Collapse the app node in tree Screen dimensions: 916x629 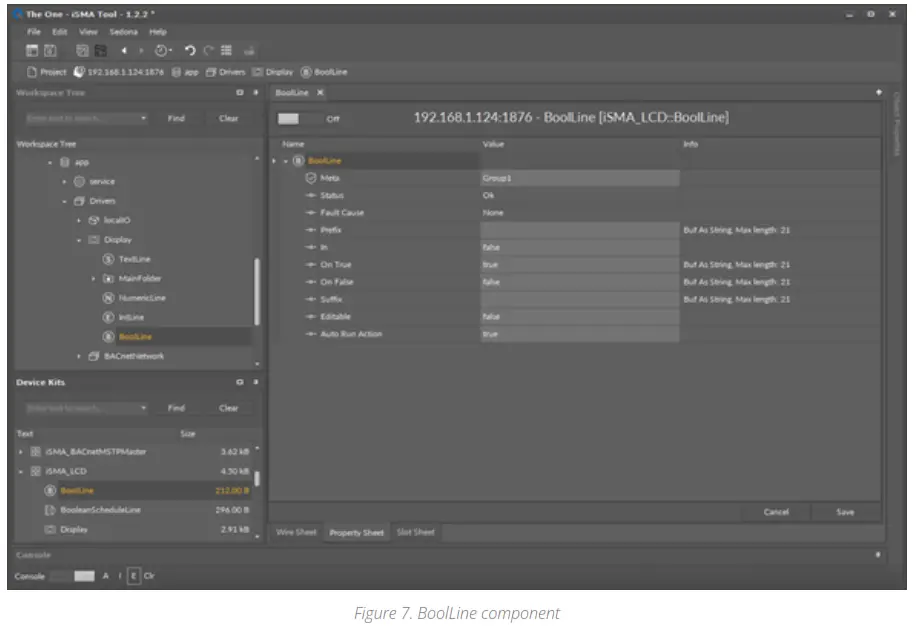(50, 162)
